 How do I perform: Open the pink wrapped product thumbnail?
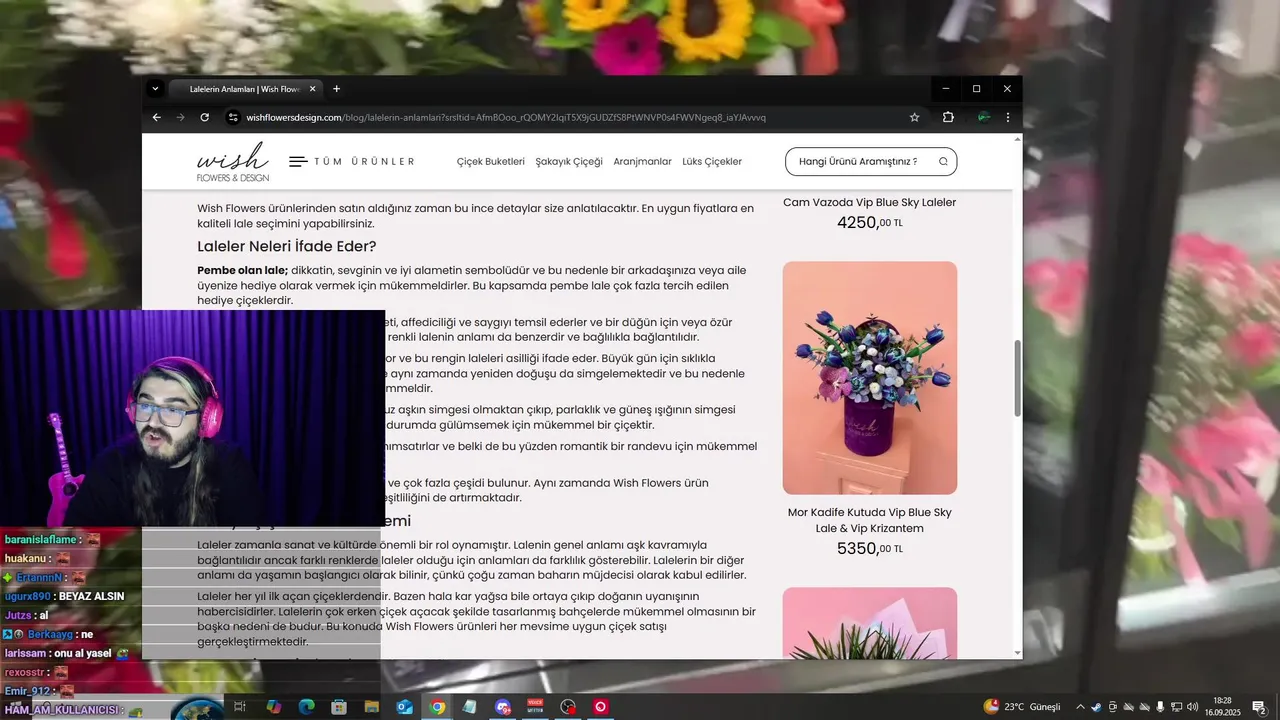point(869,622)
